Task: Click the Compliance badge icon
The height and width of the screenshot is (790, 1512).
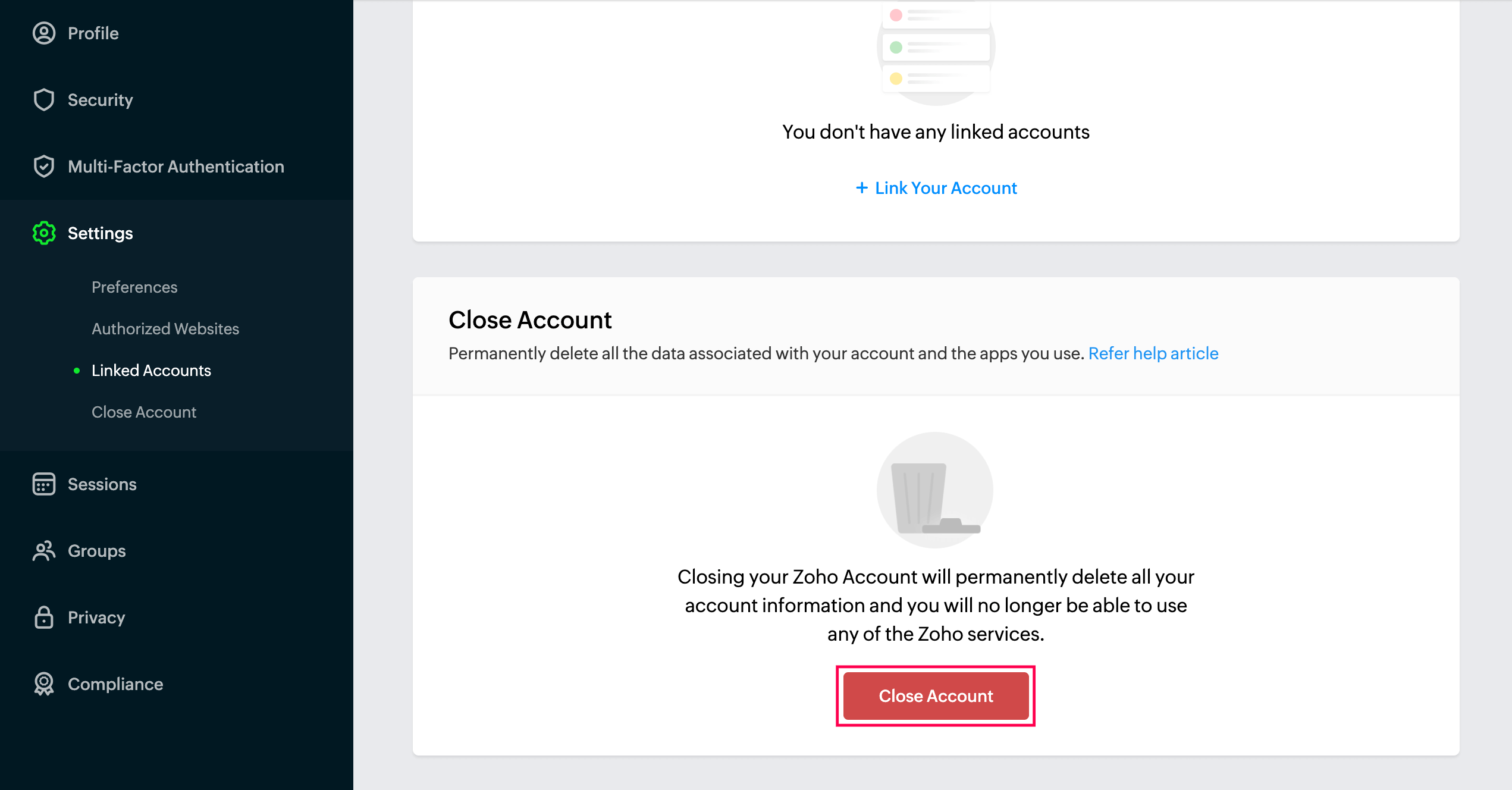Action: pyautogui.click(x=44, y=685)
